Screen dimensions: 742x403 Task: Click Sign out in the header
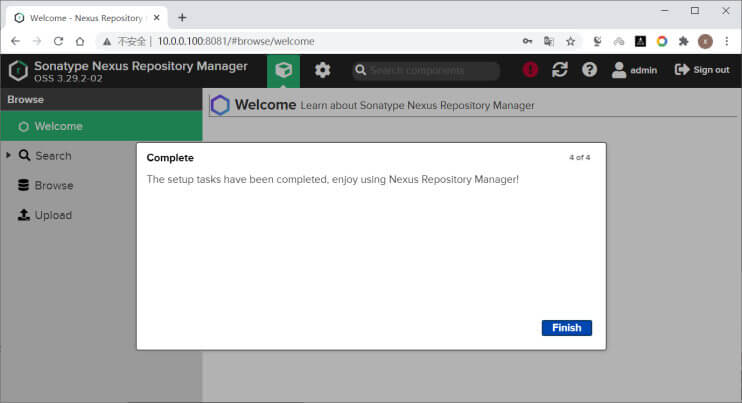point(702,70)
